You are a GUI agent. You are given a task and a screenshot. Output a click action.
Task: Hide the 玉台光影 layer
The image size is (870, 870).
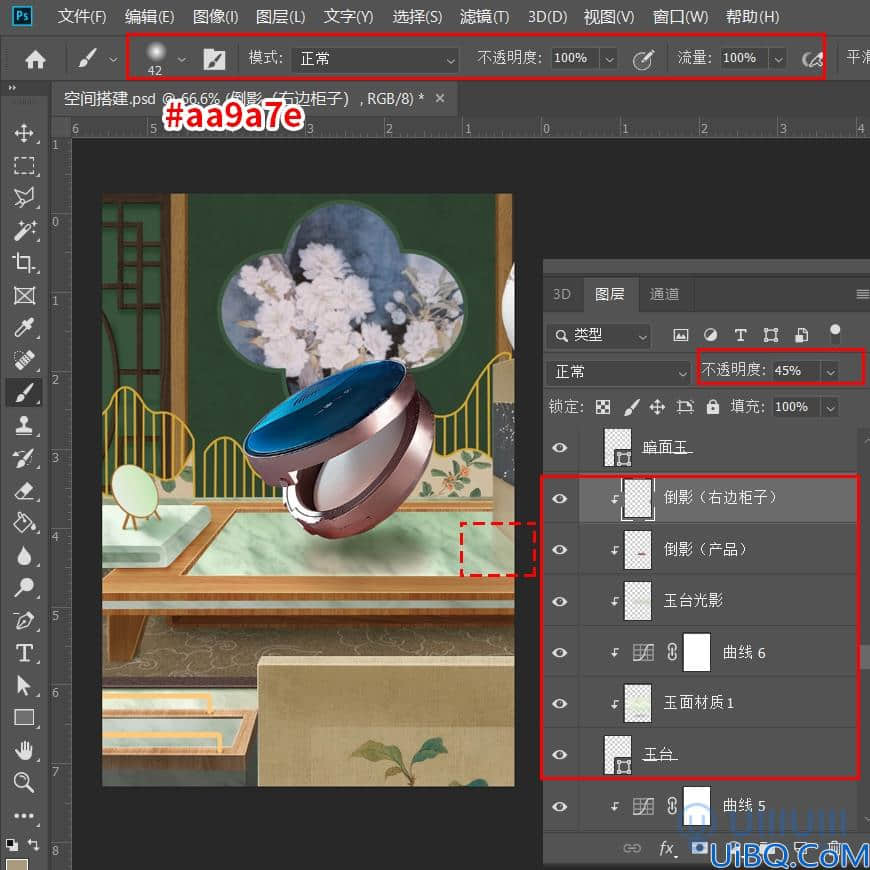pyautogui.click(x=560, y=601)
